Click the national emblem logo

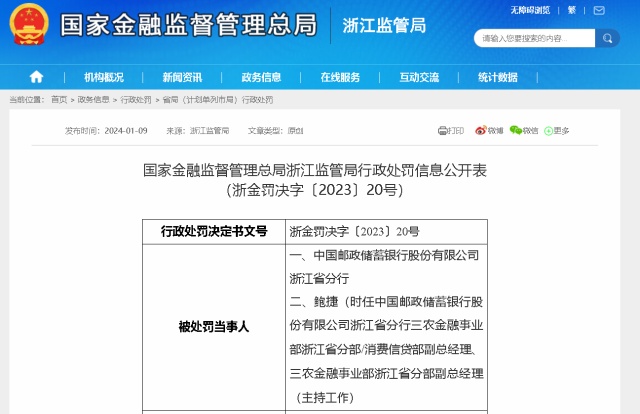[x=29, y=24]
